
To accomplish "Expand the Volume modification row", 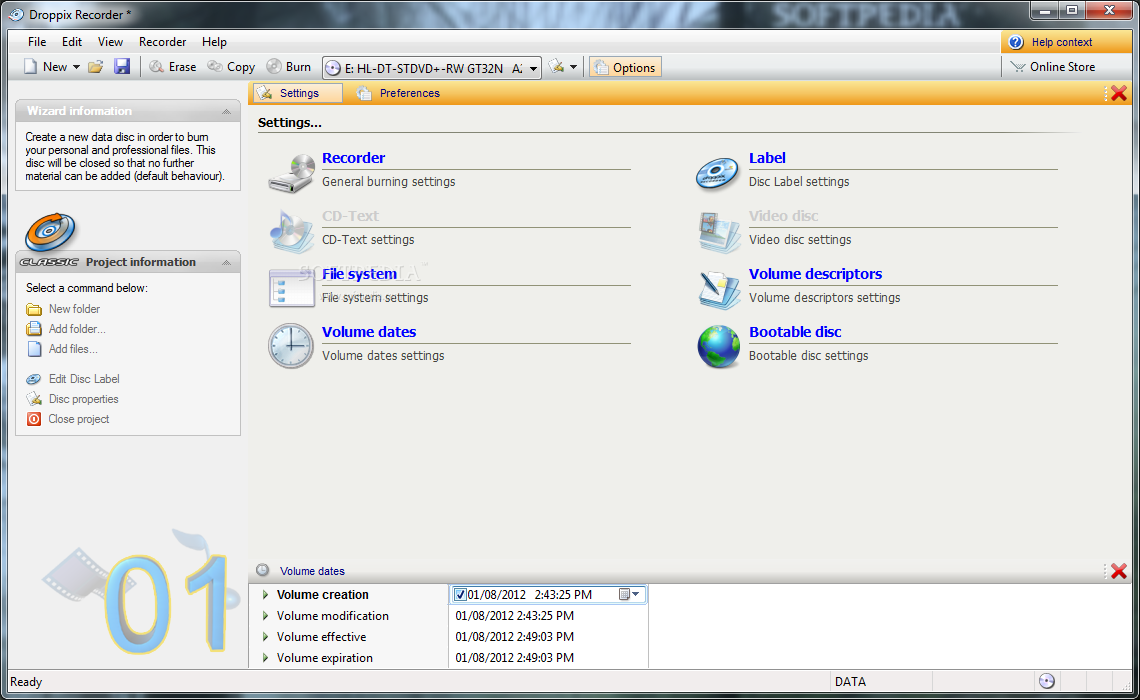I will (265, 616).
